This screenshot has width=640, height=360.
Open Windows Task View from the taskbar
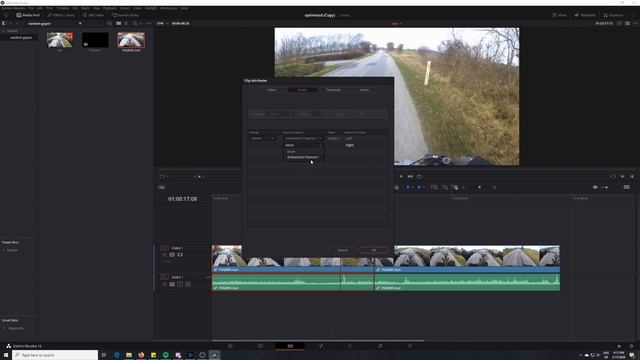point(104,355)
